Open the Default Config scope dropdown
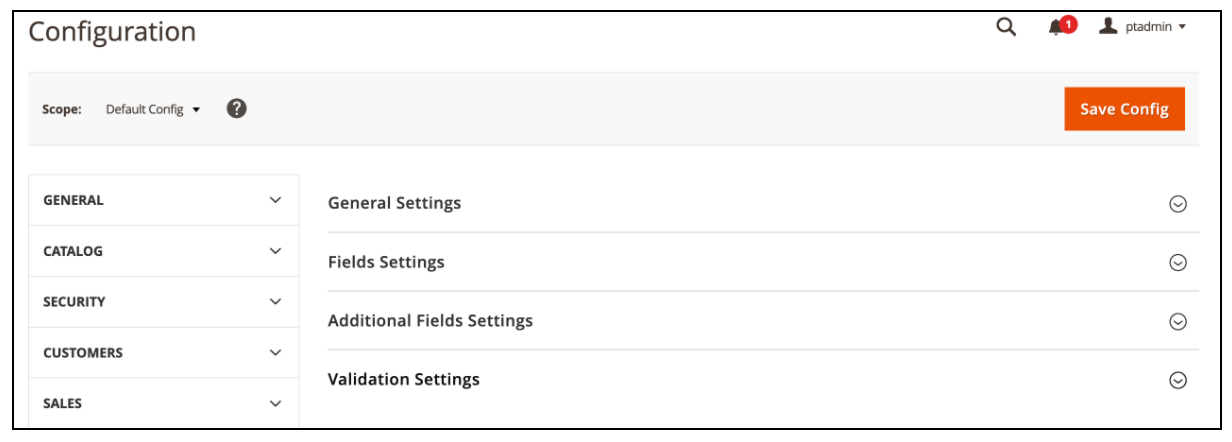 [x=153, y=110]
